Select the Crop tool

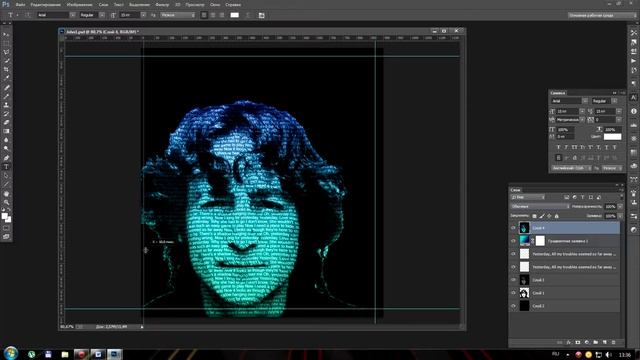7,69
